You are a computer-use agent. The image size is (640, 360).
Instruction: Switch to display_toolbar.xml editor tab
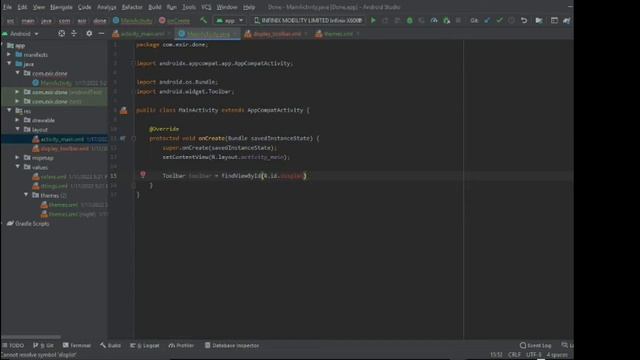pos(276,34)
